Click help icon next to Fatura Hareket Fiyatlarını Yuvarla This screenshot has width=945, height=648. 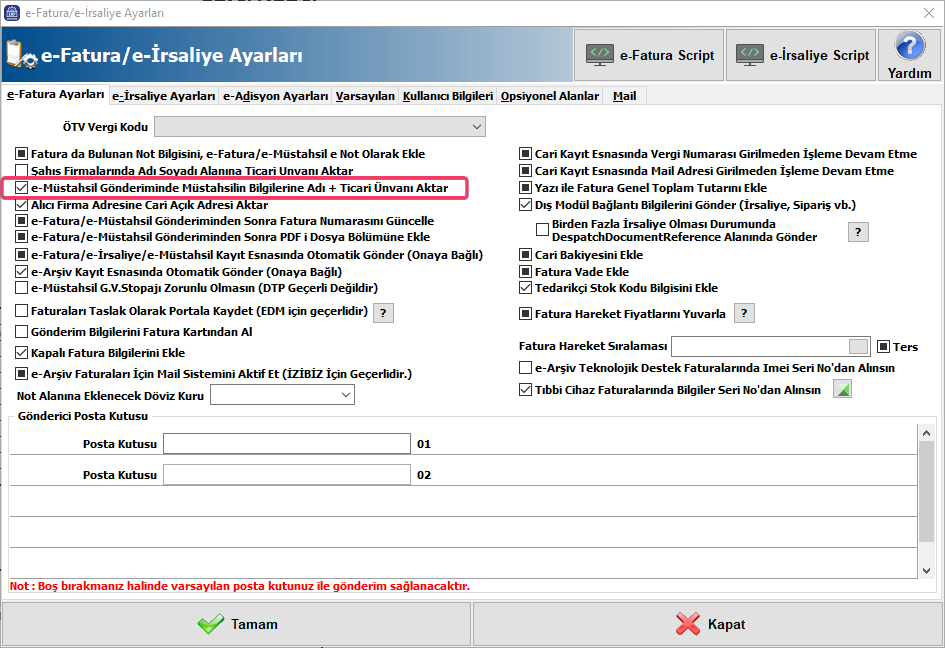coord(743,314)
